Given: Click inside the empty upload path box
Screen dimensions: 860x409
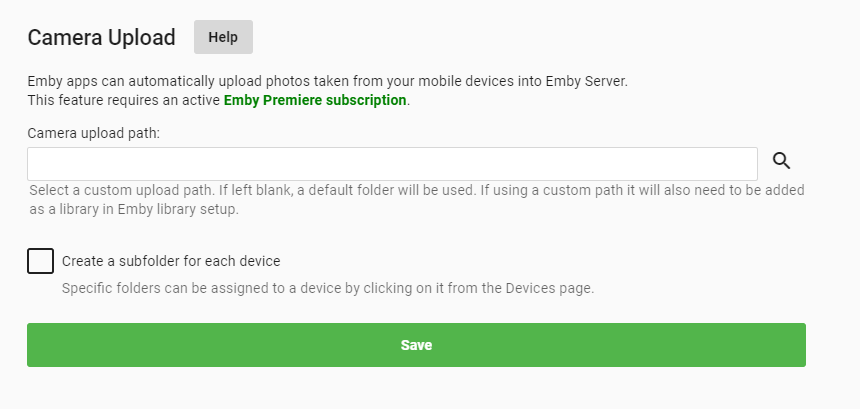Looking at the screenshot, I should pos(392,164).
